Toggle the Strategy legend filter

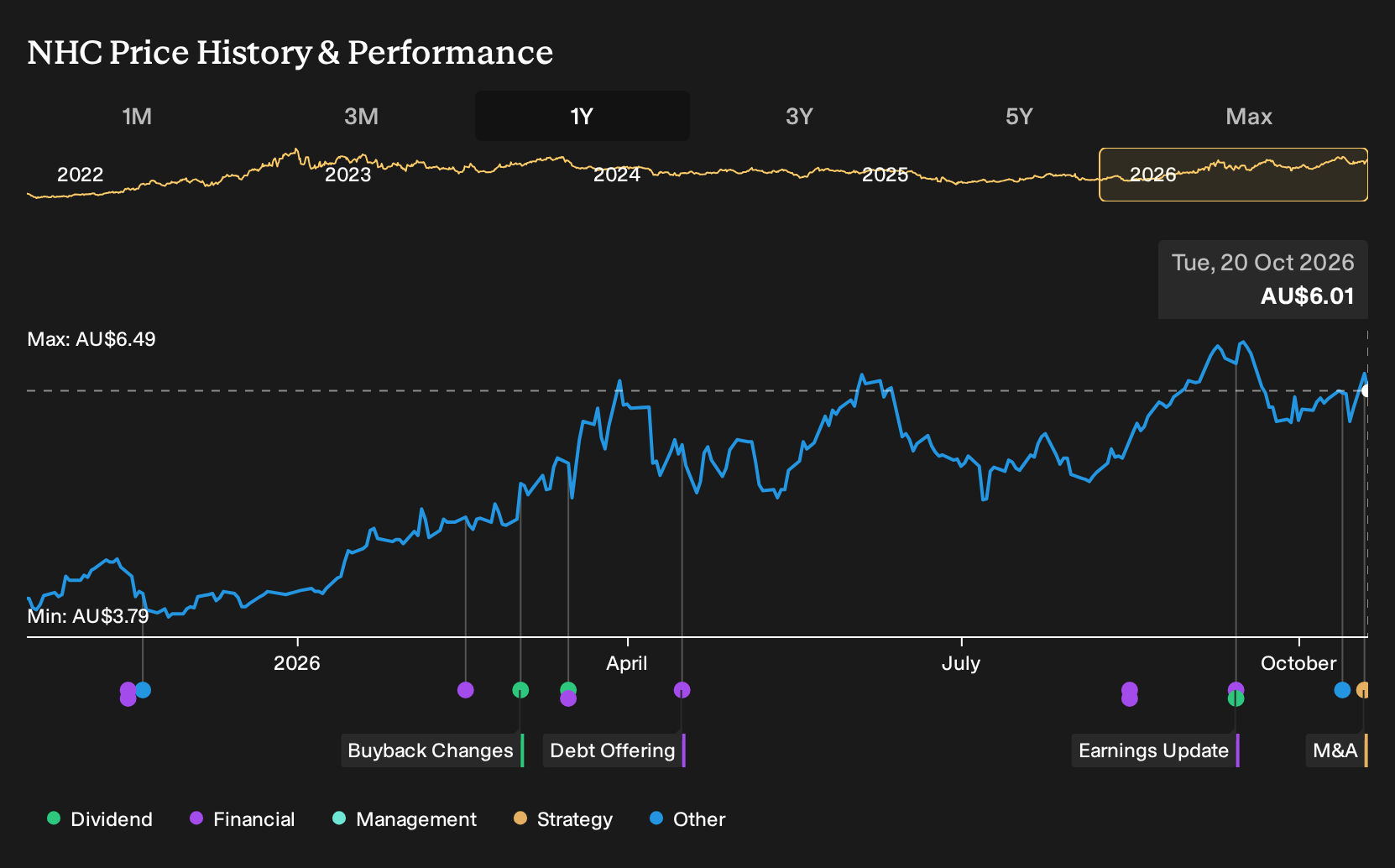(563, 819)
